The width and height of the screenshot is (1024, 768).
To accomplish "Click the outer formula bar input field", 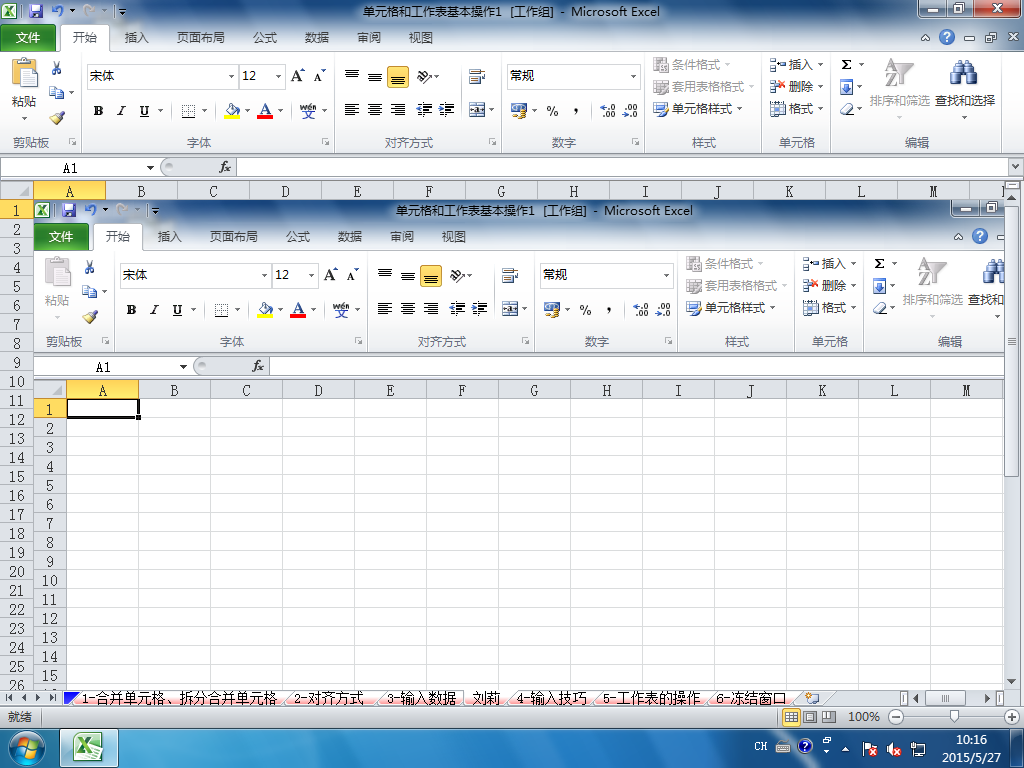I will click(622, 168).
